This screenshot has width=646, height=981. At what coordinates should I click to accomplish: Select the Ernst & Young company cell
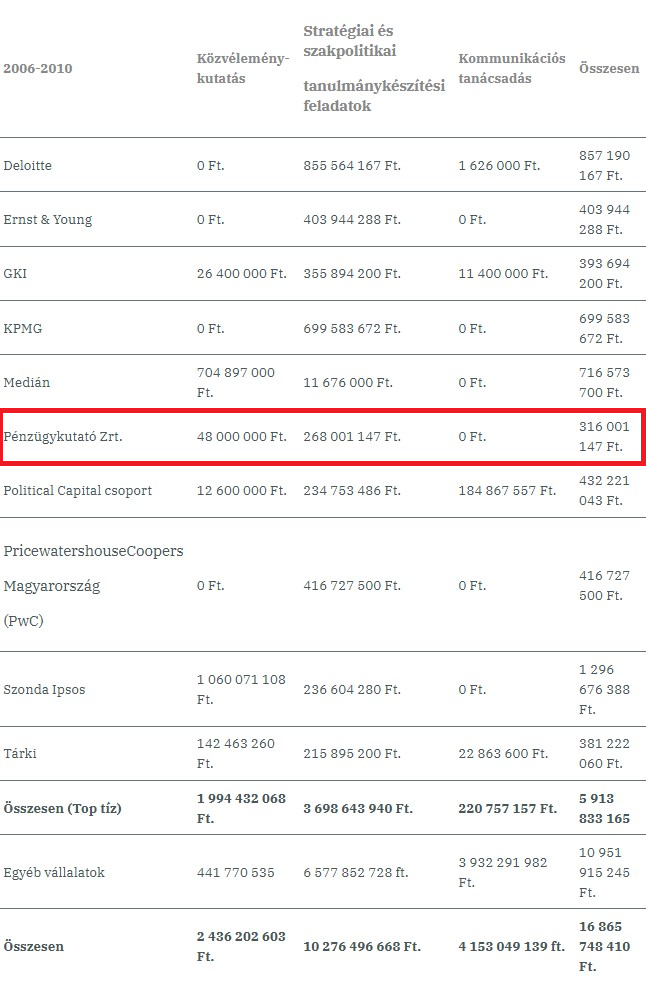coord(48,220)
